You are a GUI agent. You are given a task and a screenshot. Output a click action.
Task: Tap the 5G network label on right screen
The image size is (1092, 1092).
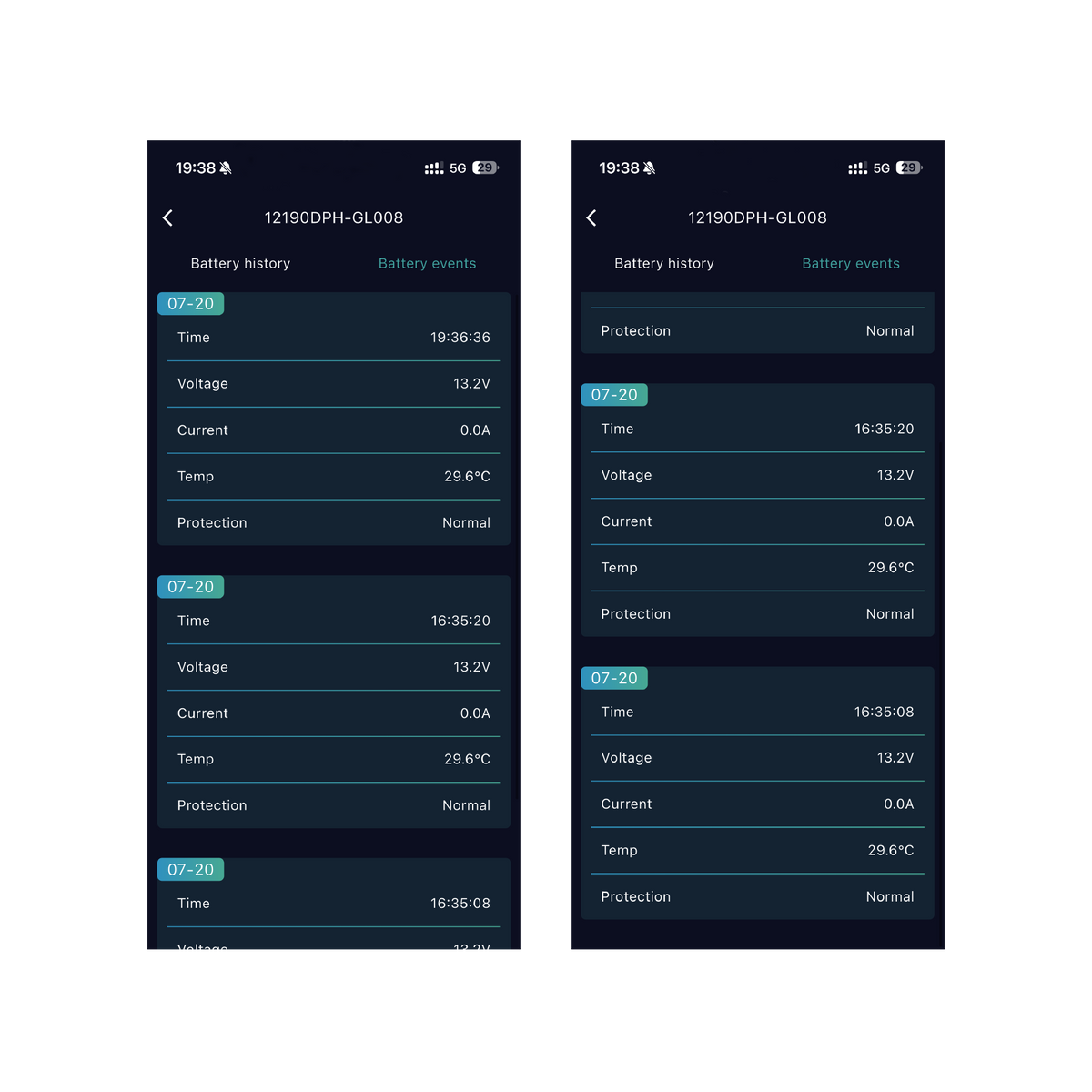(882, 168)
